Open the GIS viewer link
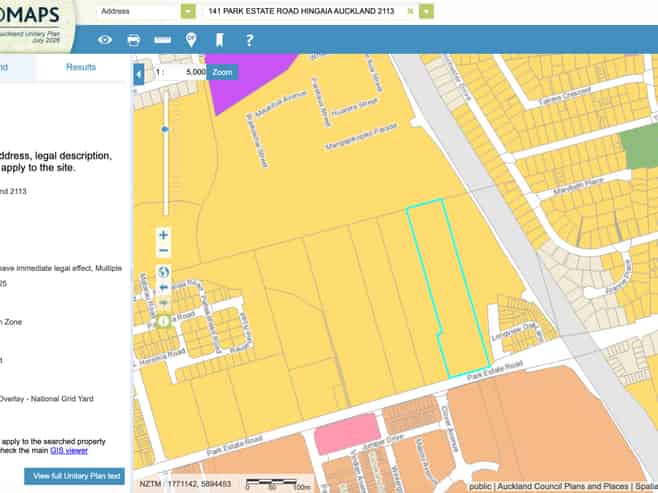 pyautogui.click(x=69, y=451)
